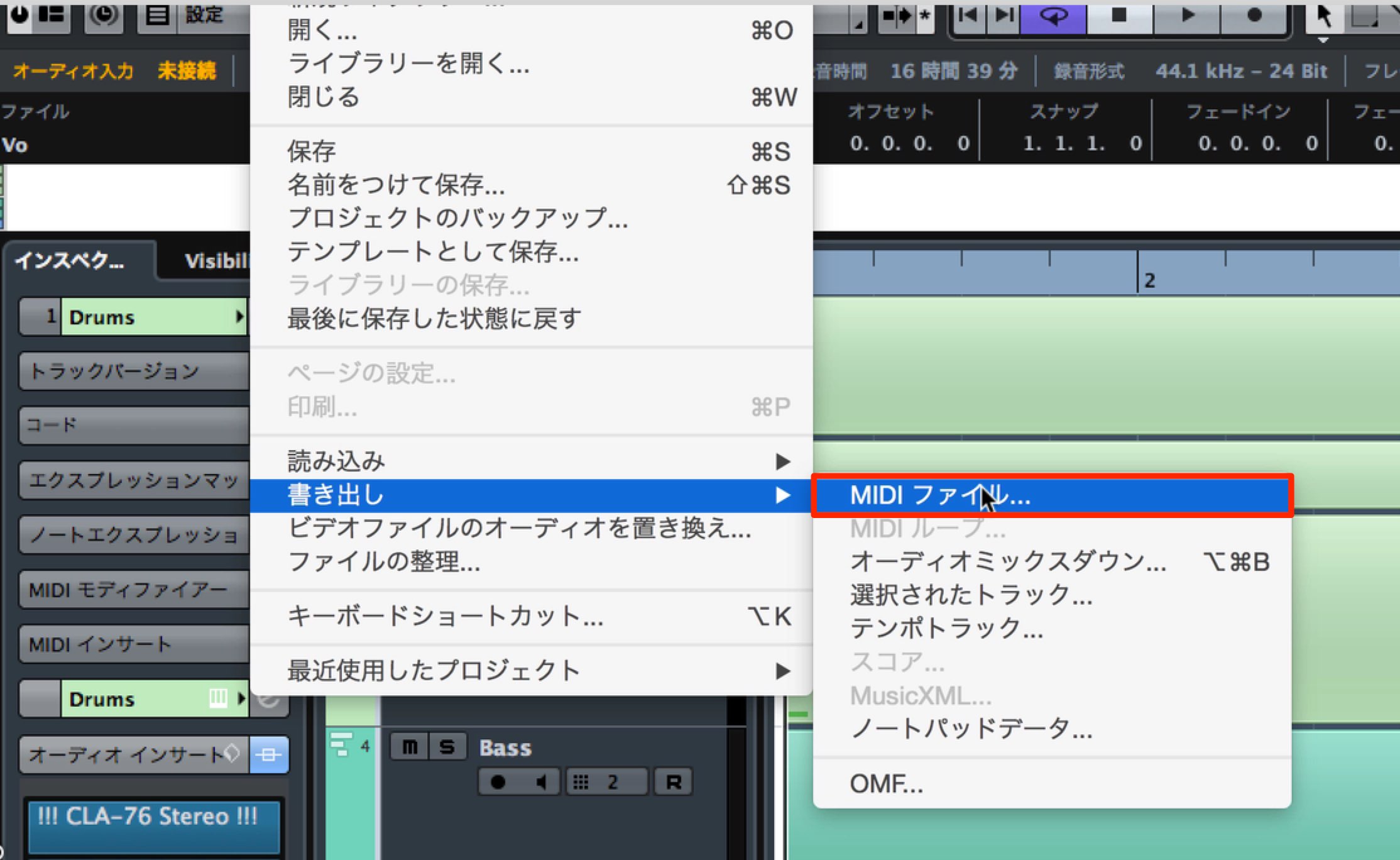Switch to the Visibility tab

217,260
